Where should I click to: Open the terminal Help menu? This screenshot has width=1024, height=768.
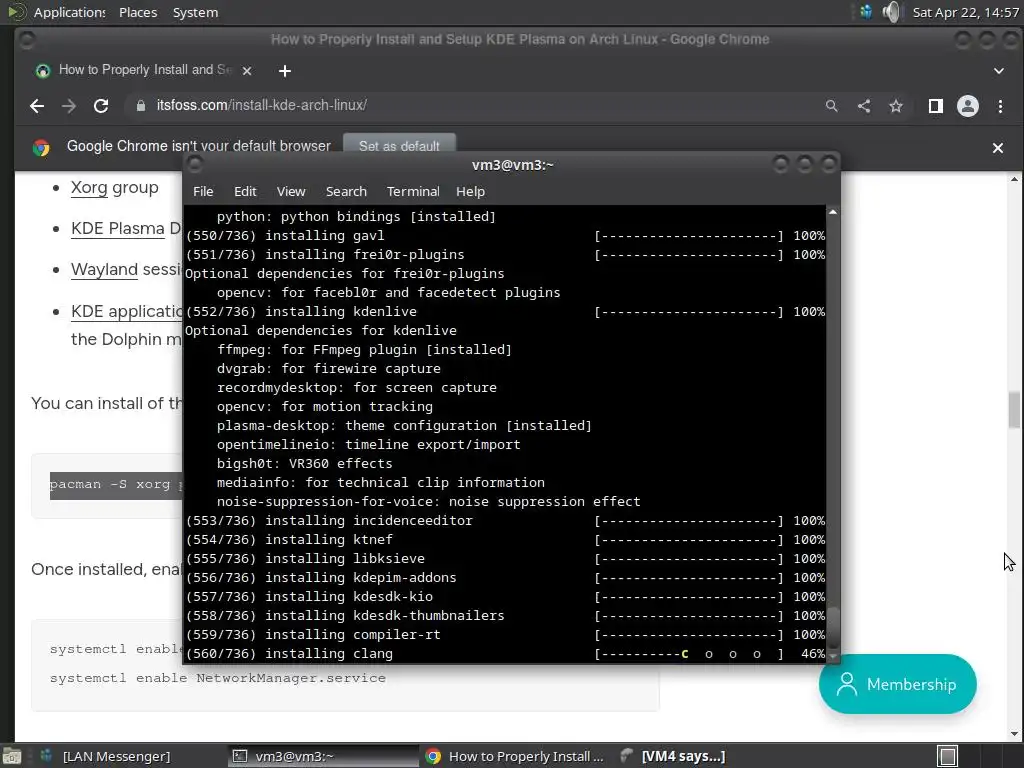click(470, 191)
